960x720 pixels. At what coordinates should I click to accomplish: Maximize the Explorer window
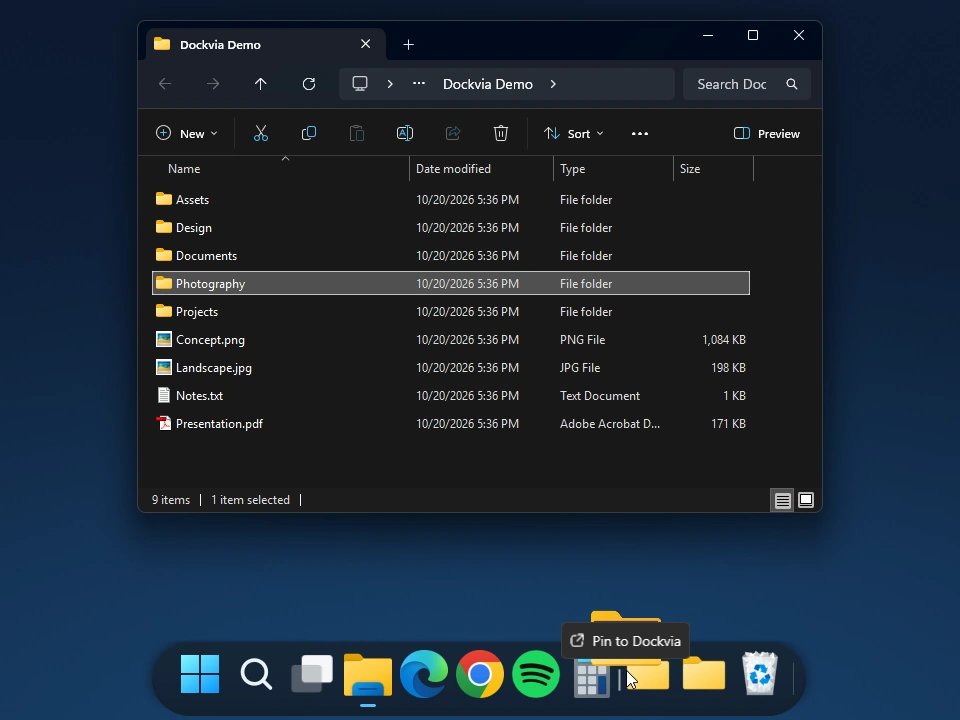click(753, 36)
